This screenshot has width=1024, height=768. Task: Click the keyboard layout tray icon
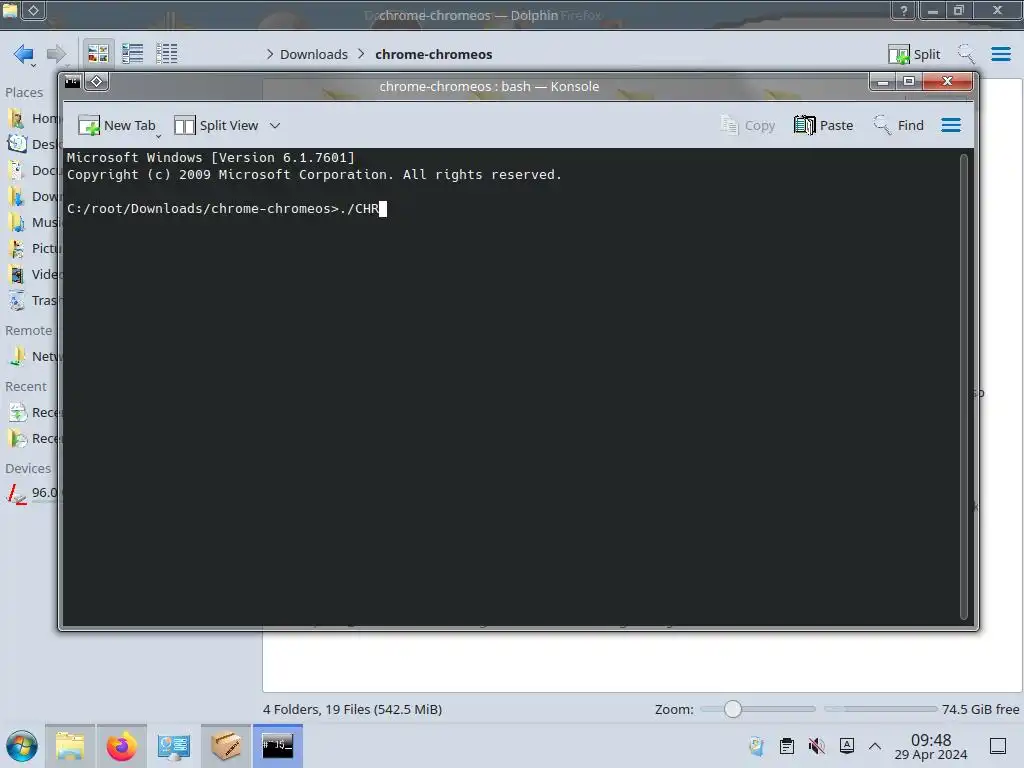coord(846,746)
